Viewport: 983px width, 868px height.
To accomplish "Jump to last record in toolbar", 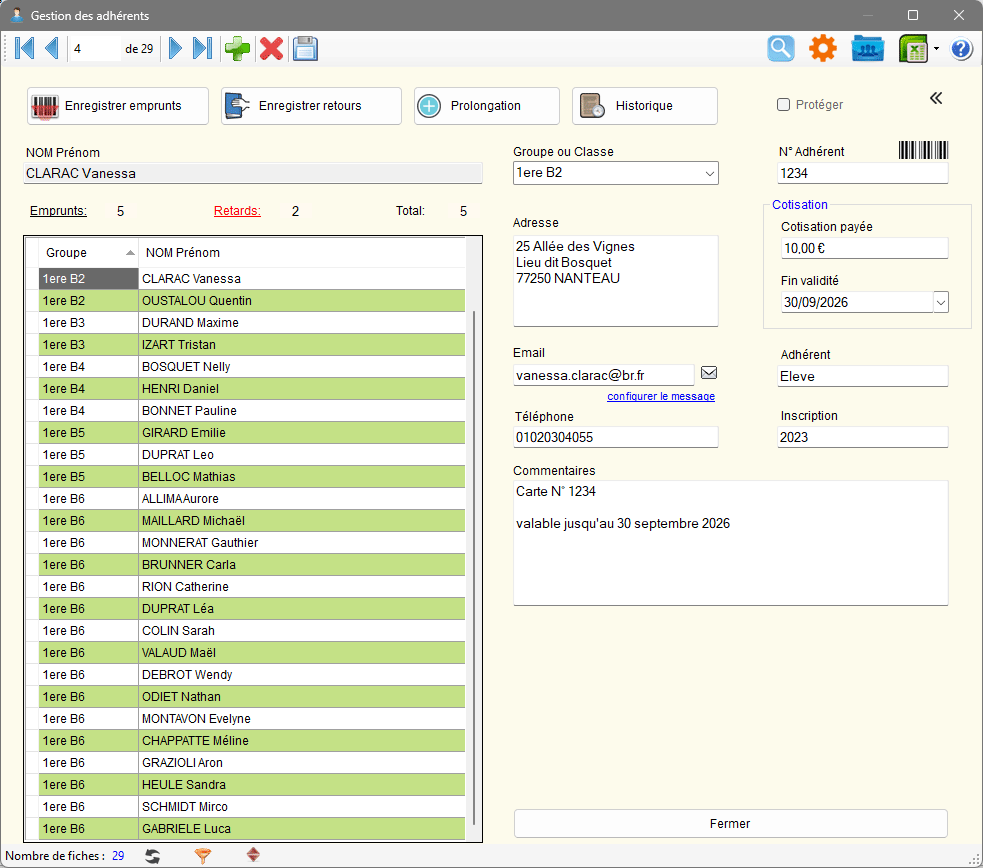I will 202,48.
